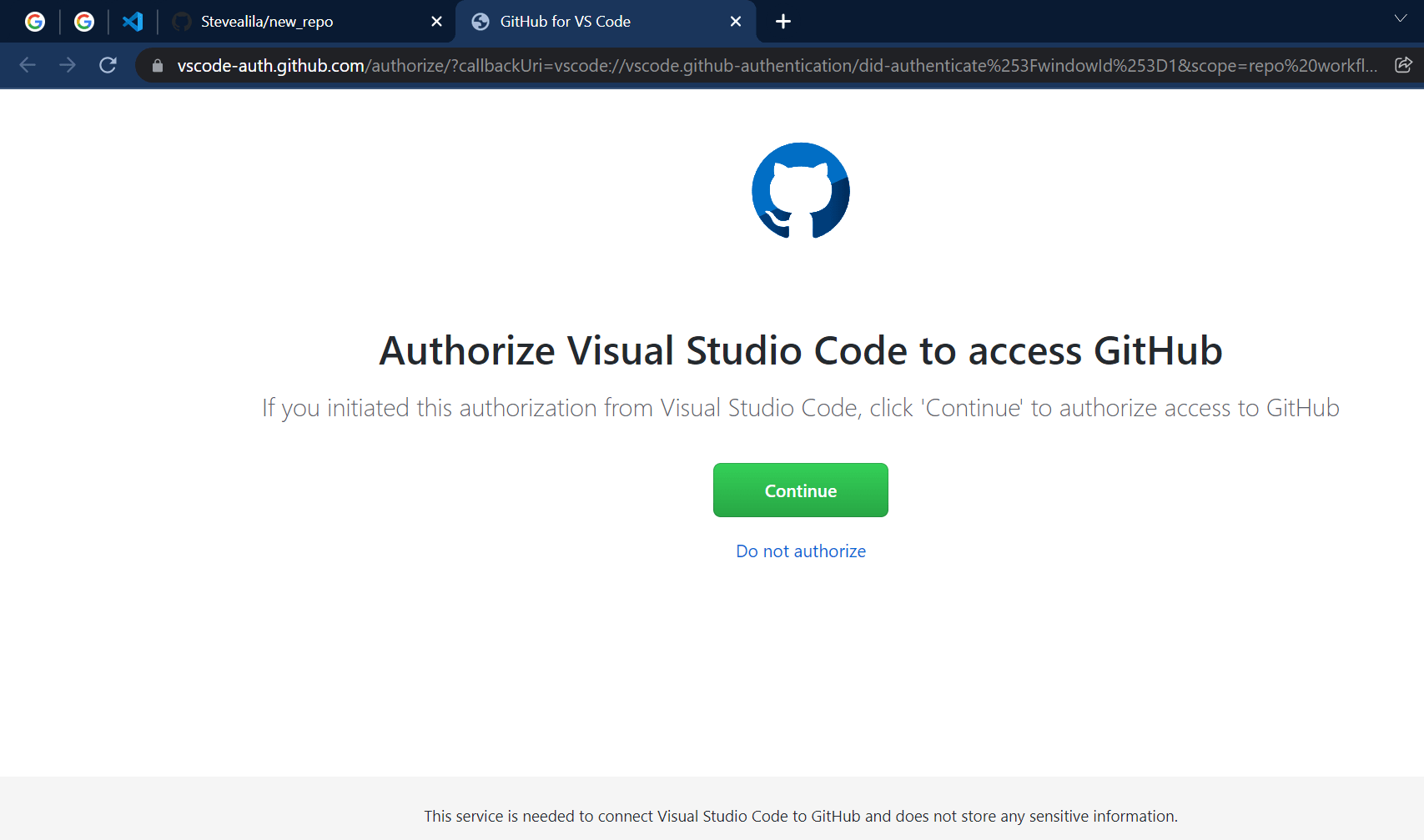Click the address bar URL

pyautogui.click(x=777, y=66)
